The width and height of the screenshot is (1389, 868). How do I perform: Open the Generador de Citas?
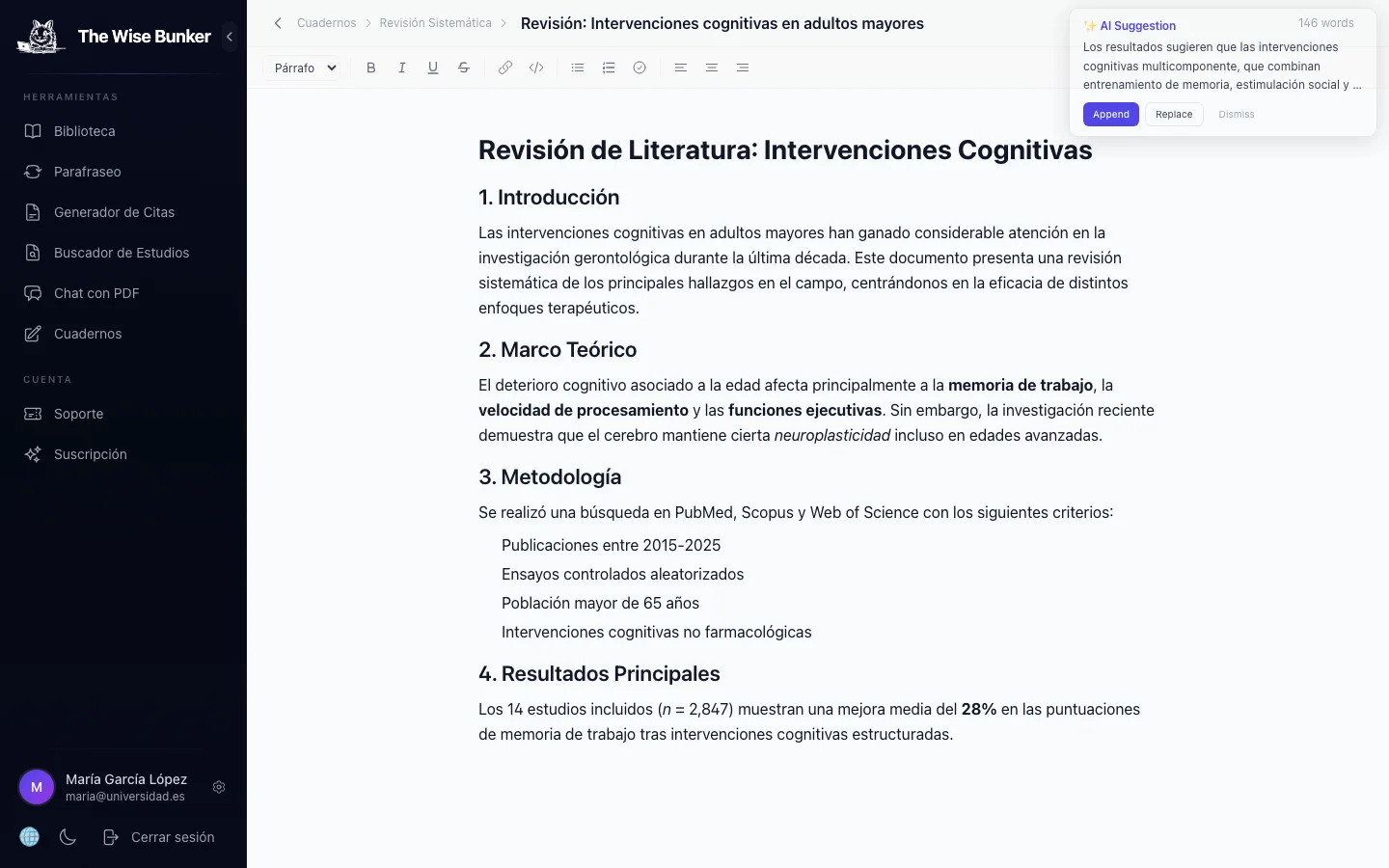pyautogui.click(x=114, y=212)
